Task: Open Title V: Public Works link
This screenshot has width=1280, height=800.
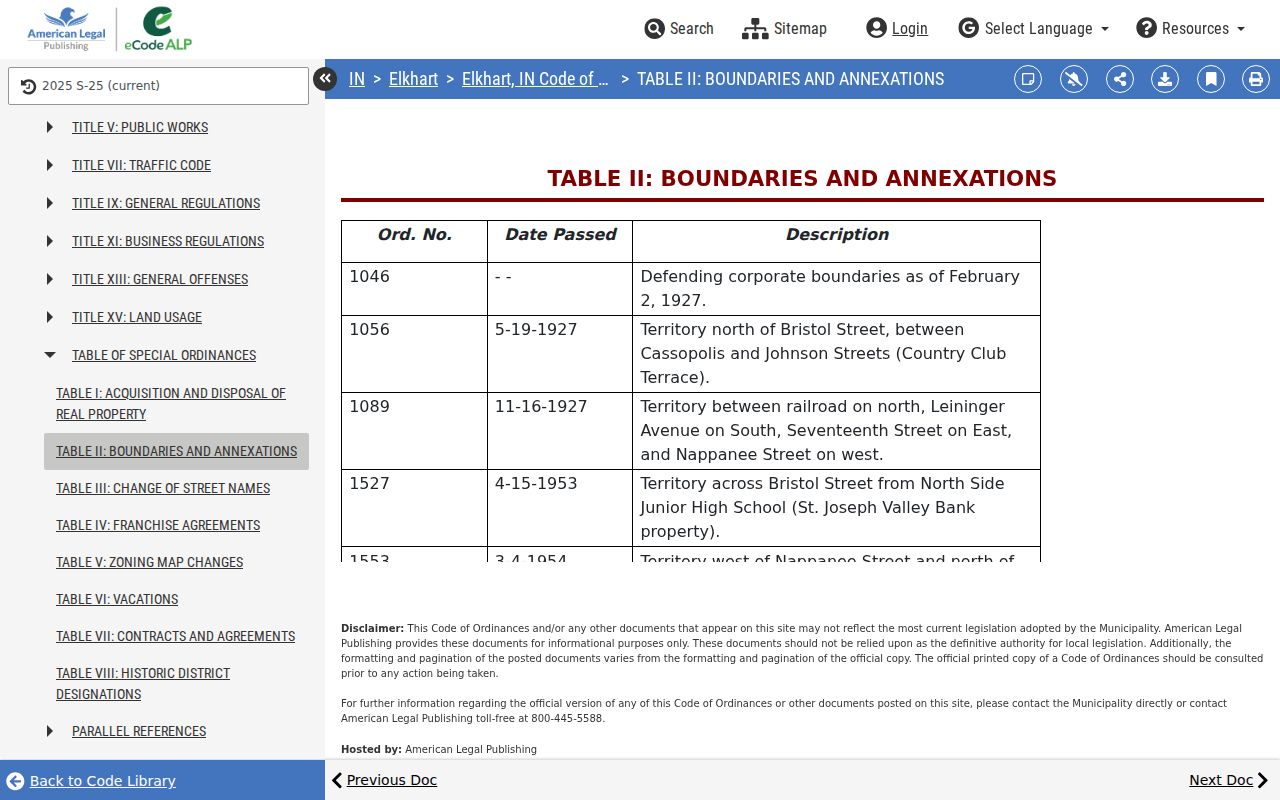Action: coord(140,127)
